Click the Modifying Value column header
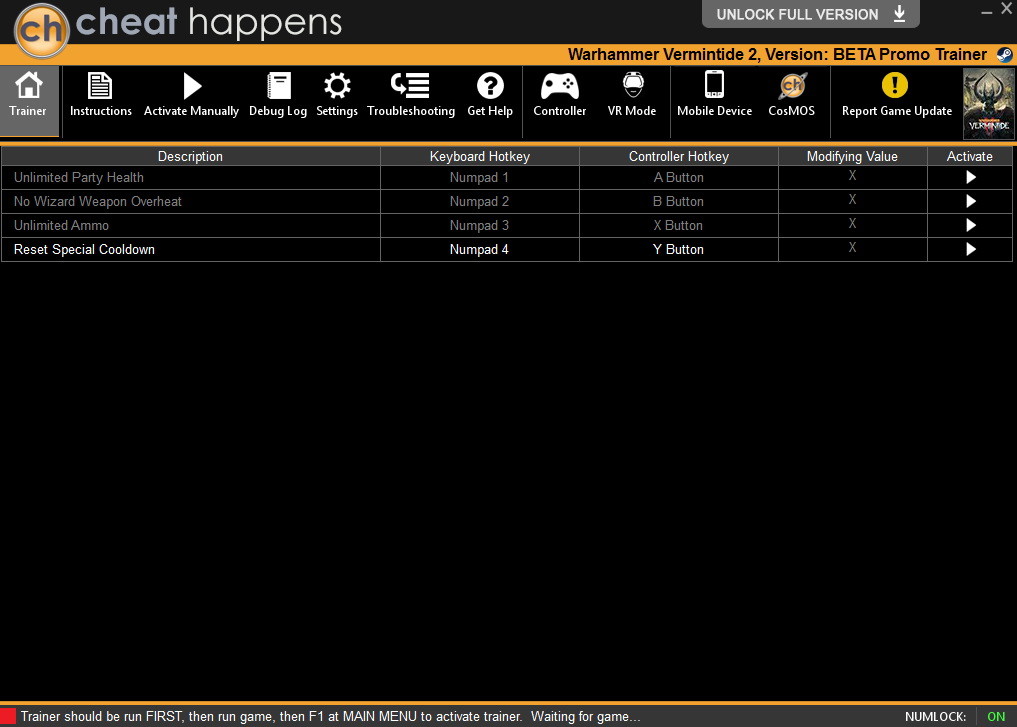 (852, 156)
